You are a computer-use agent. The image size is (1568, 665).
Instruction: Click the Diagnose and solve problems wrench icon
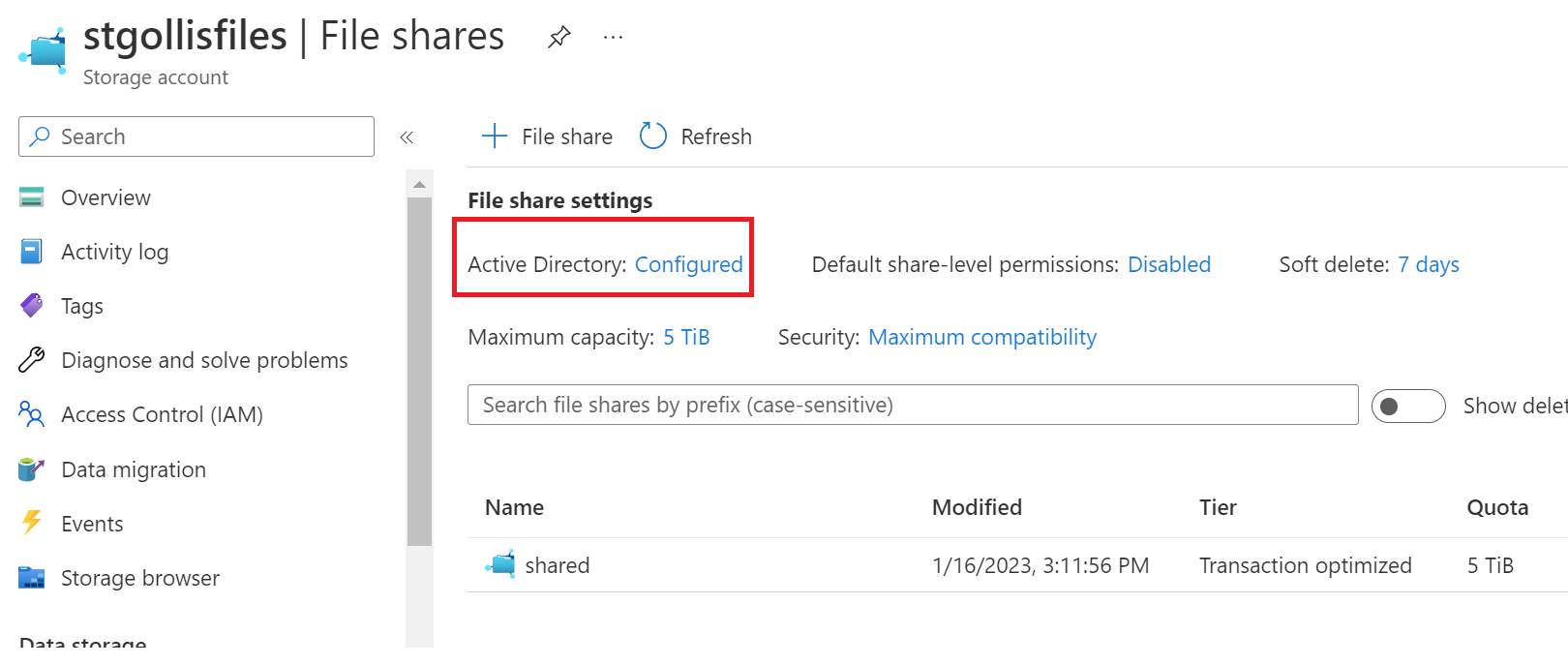(30, 359)
